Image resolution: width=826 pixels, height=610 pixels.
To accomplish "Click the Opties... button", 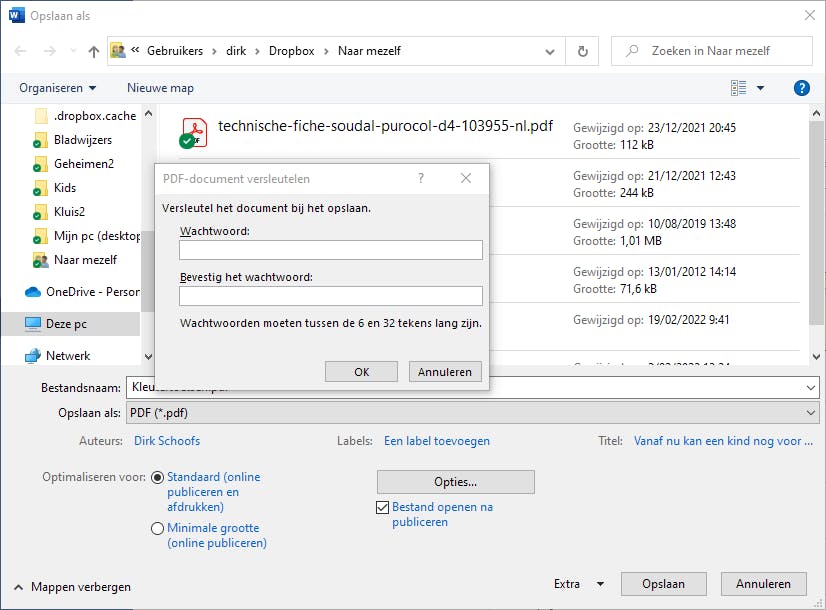I will 455,482.
